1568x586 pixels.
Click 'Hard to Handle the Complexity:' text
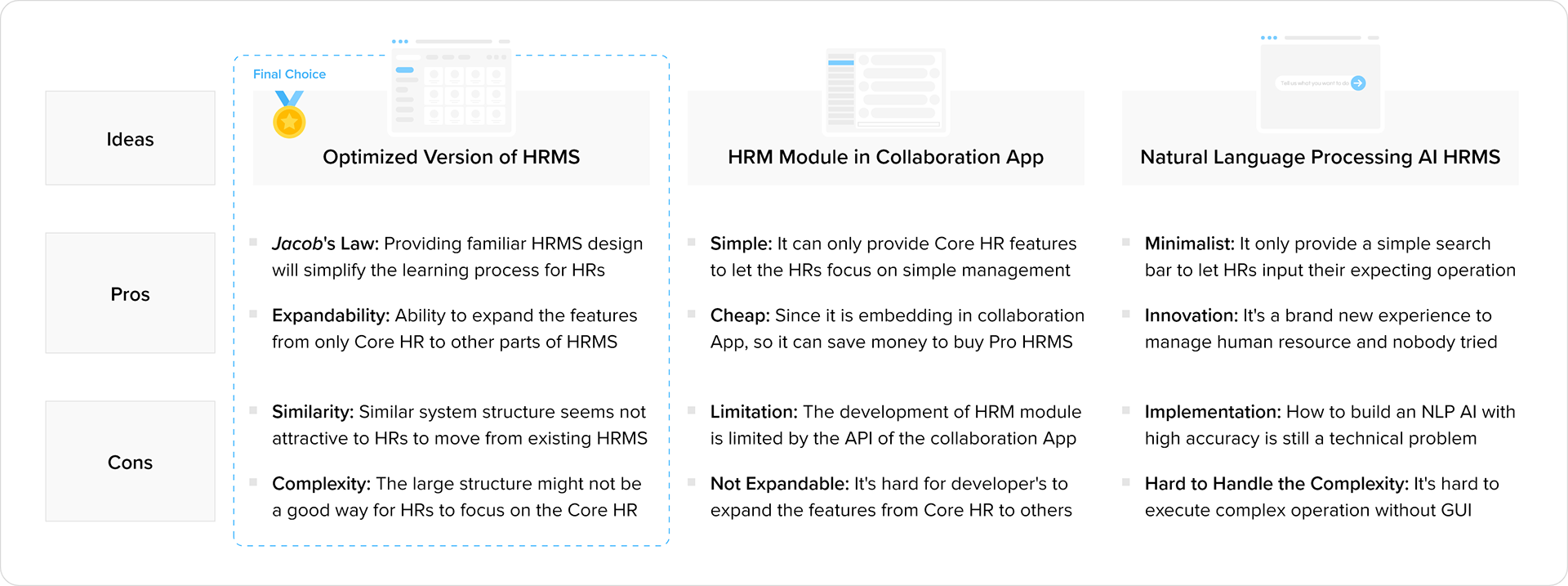point(1276,485)
